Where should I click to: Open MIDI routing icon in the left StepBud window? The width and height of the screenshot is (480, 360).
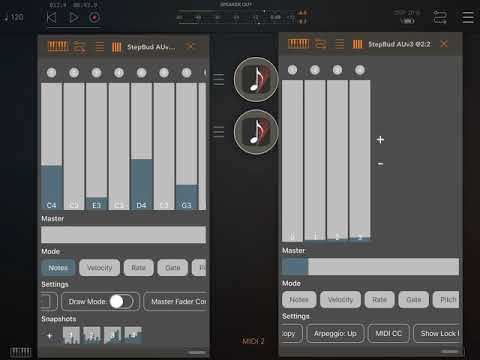click(x=80, y=47)
